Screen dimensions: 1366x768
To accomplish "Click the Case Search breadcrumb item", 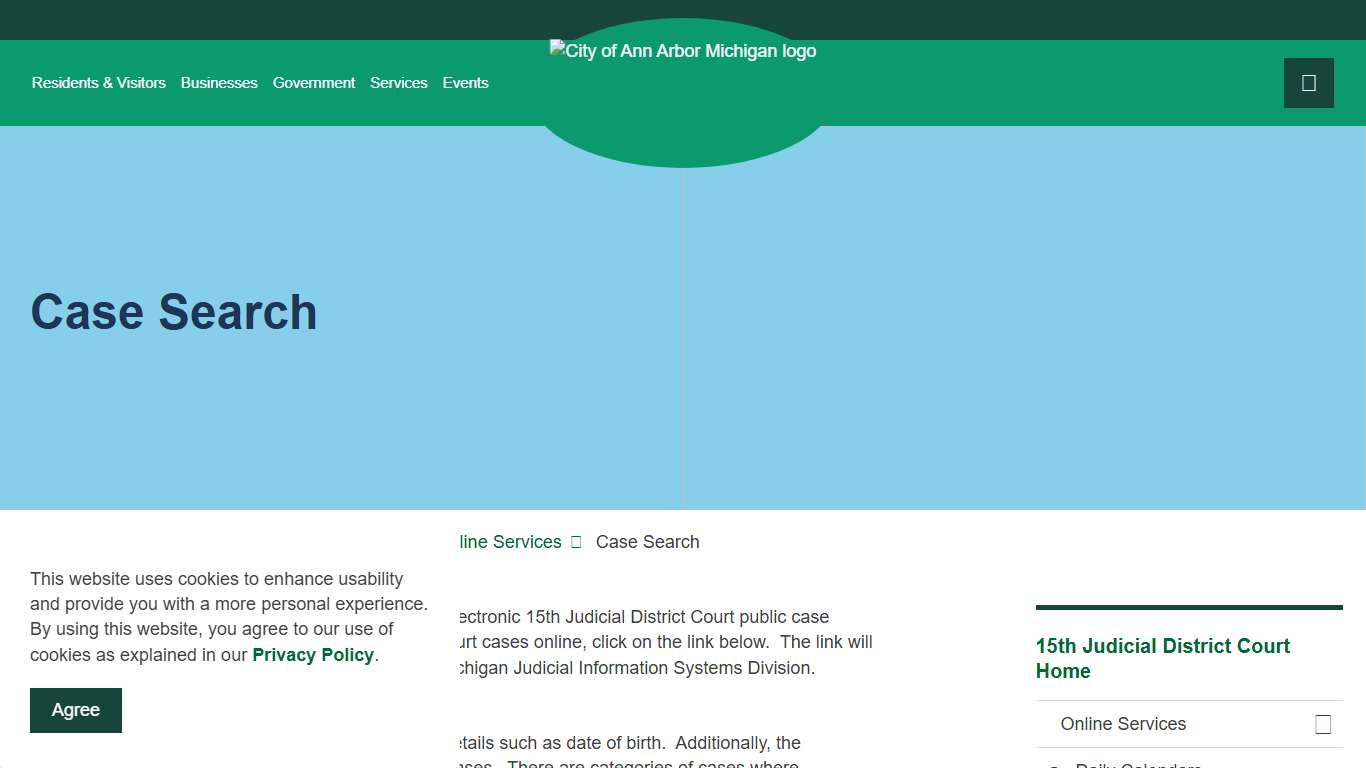I will (x=647, y=542).
